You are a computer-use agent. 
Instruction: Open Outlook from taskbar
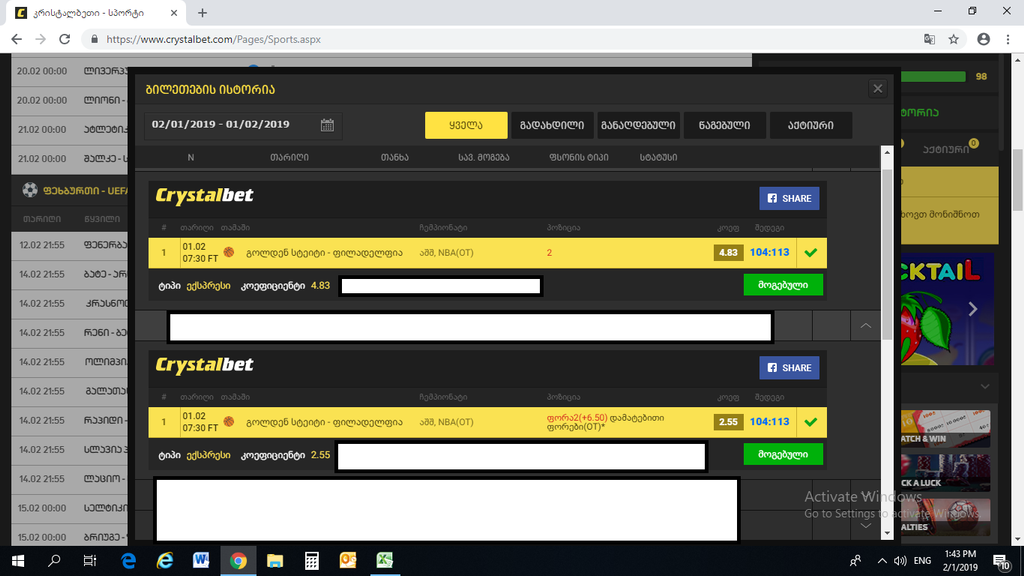(x=348, y=560)
